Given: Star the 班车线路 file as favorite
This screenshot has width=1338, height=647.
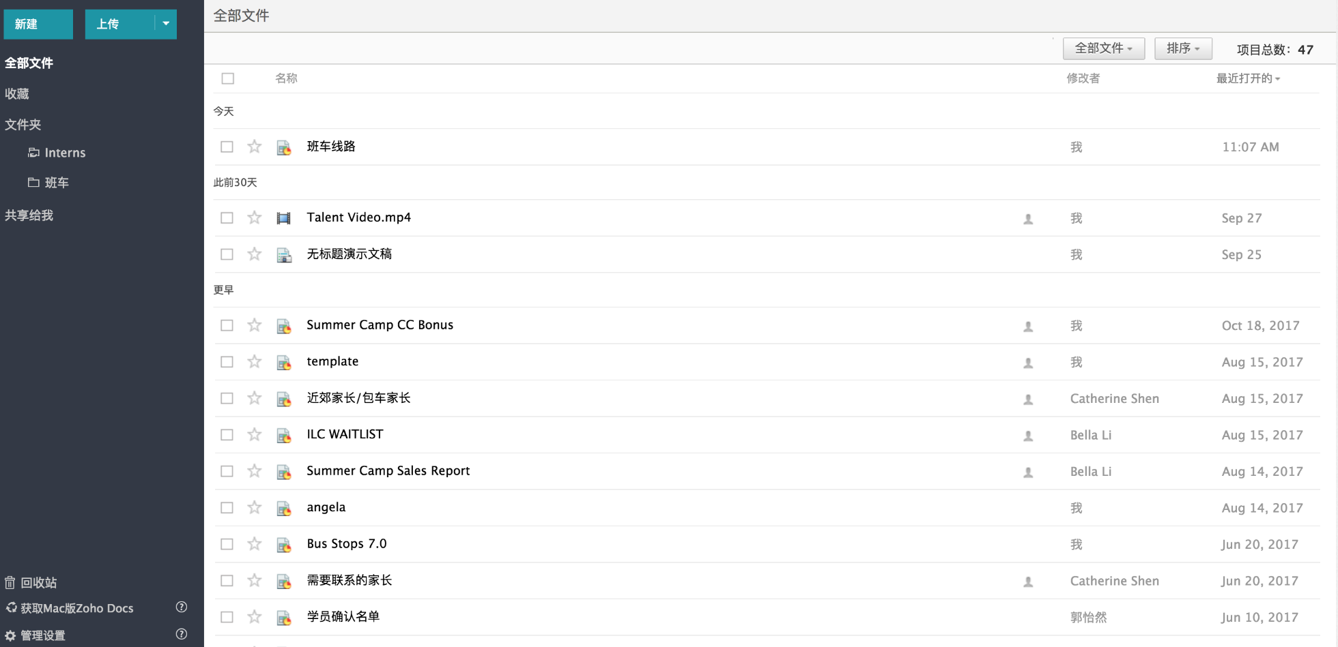Looking at the screenshot, I should pyautogui.click(x=255, y=147).
